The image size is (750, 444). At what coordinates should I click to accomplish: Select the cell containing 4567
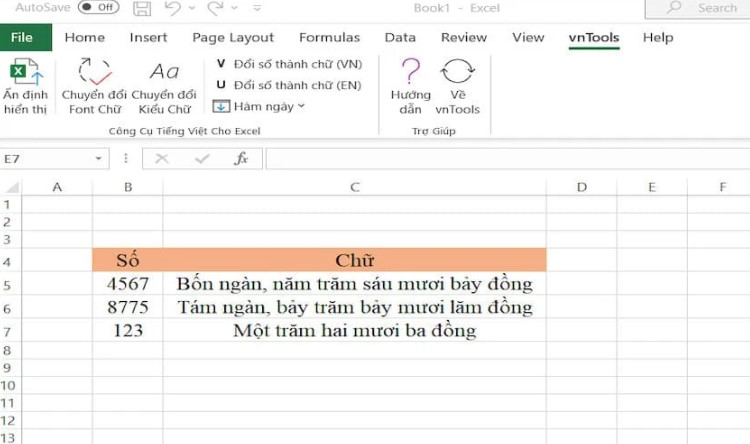click(128, 284)
